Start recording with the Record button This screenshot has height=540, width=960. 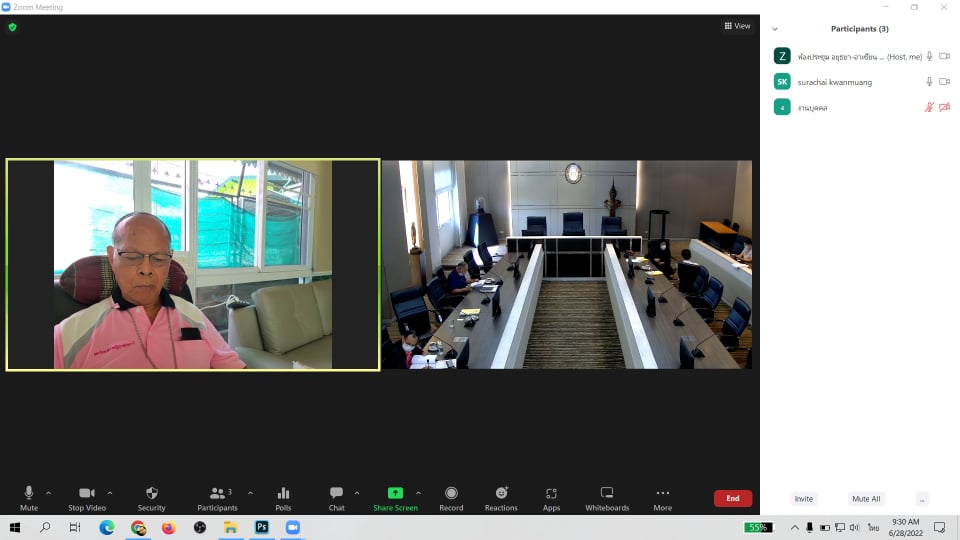click(451, 497)
